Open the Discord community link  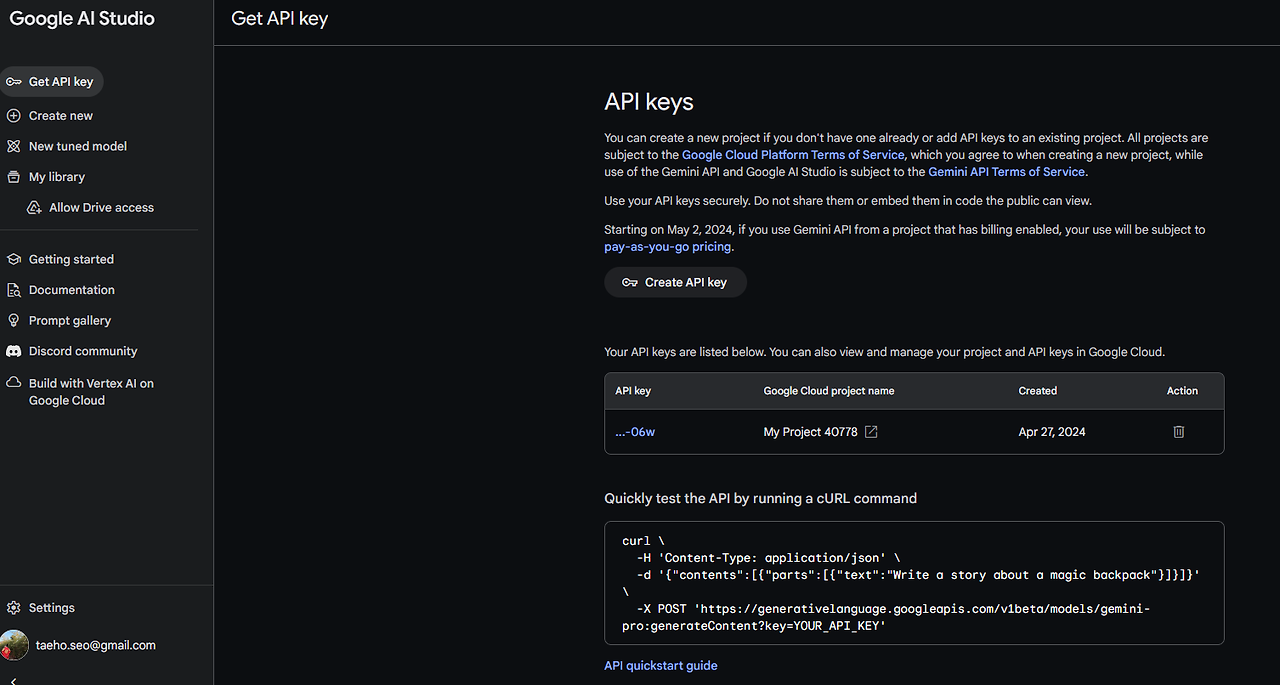(x=83, y=351)
